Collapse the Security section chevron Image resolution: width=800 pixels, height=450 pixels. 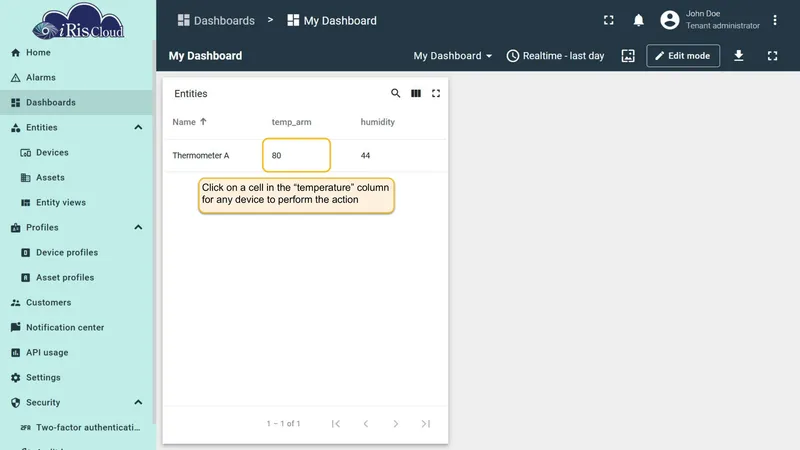138,403
